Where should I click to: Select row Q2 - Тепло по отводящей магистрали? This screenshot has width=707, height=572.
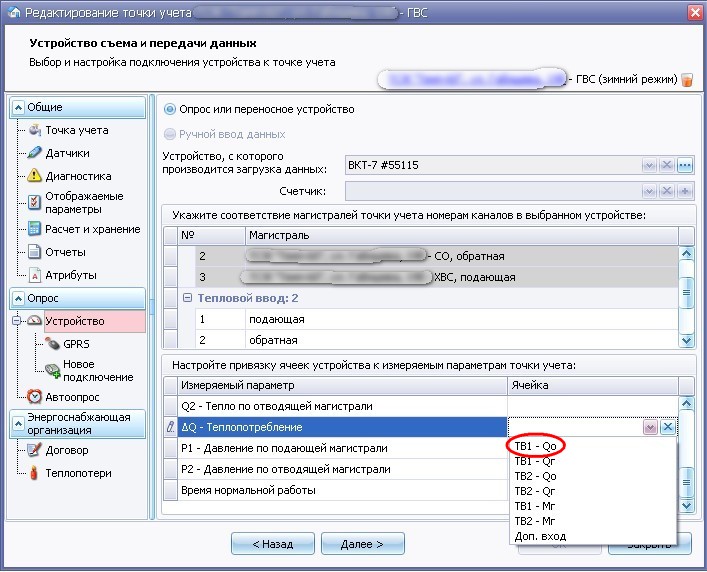tap(342, 406)
